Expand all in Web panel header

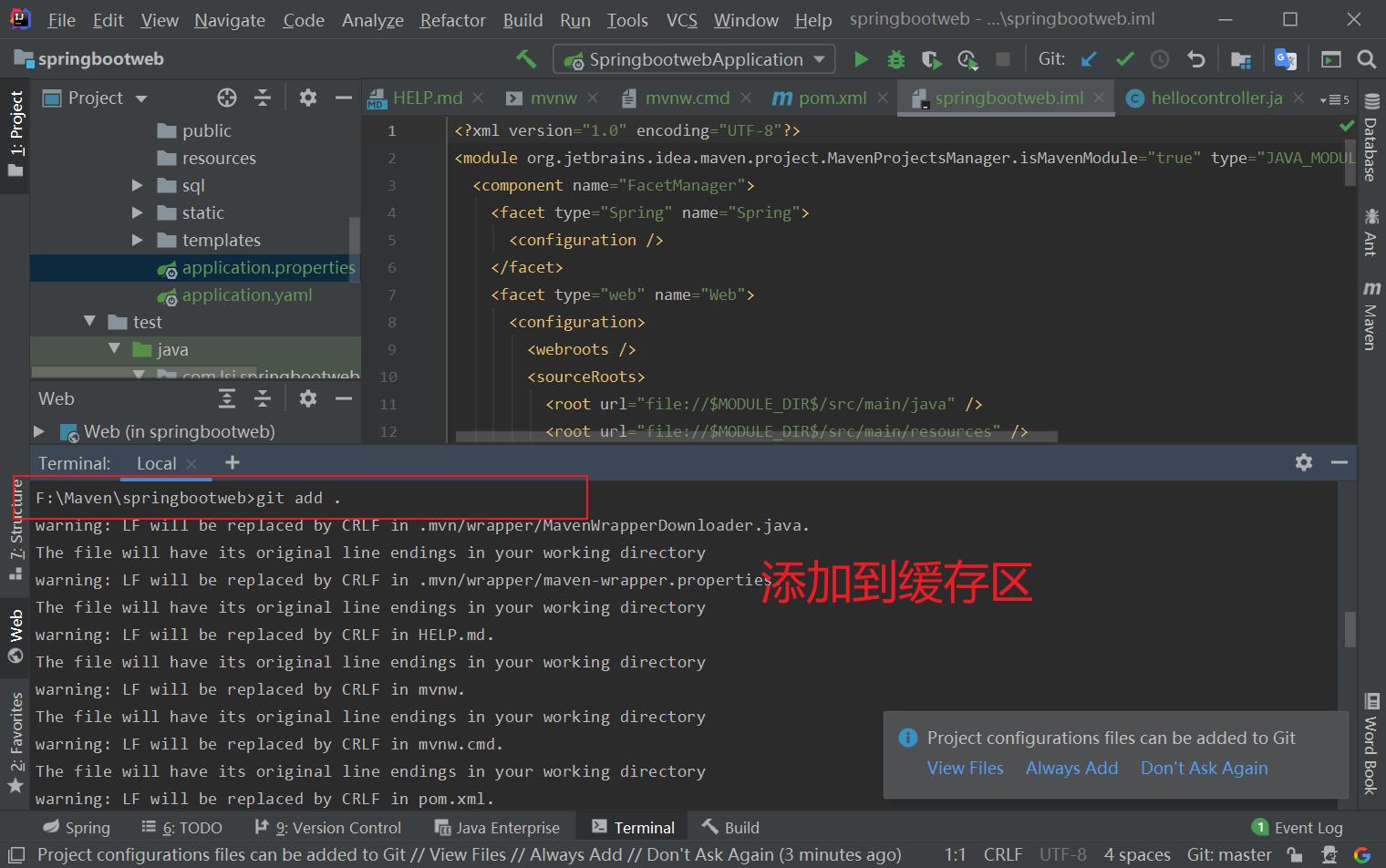[x=227, y=398]
